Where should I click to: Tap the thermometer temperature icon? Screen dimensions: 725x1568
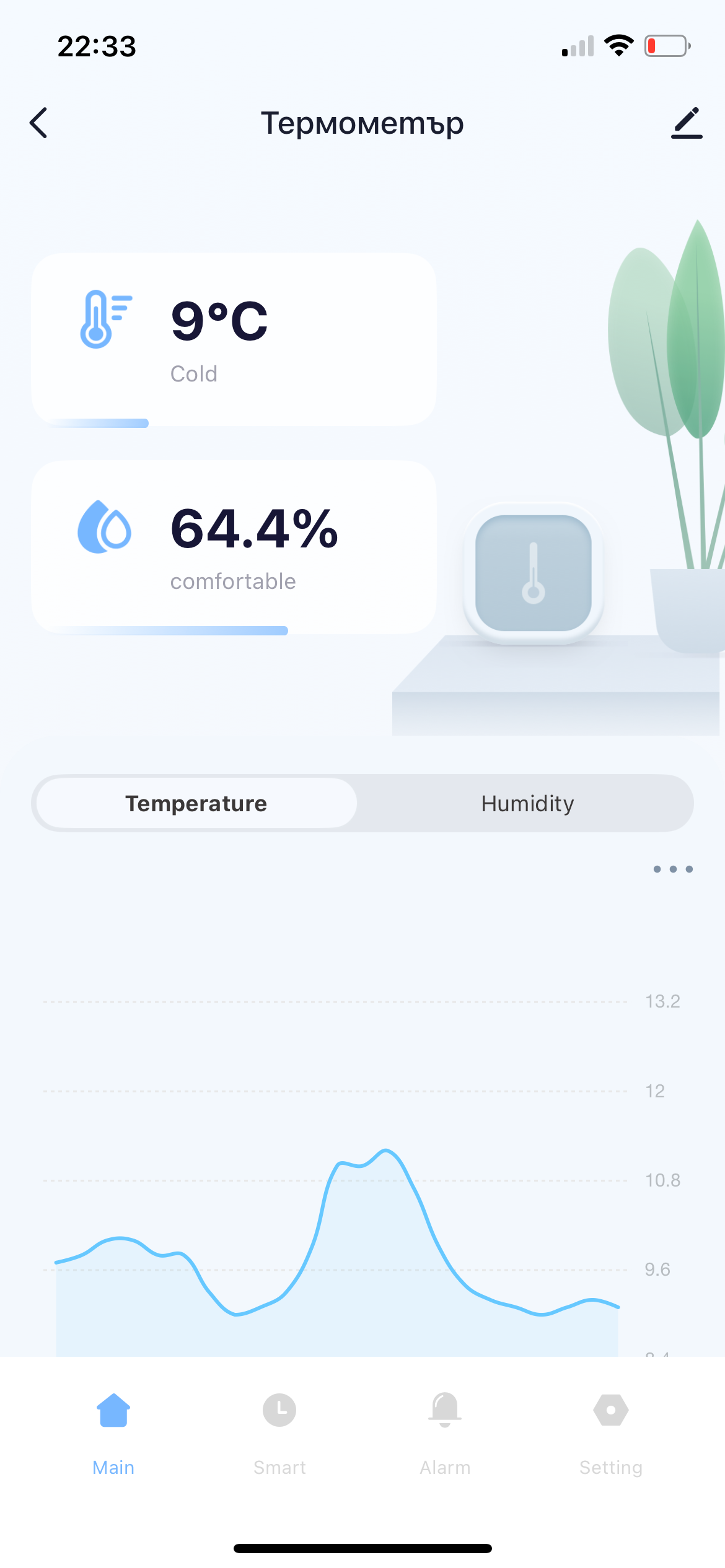click(105, 319)
